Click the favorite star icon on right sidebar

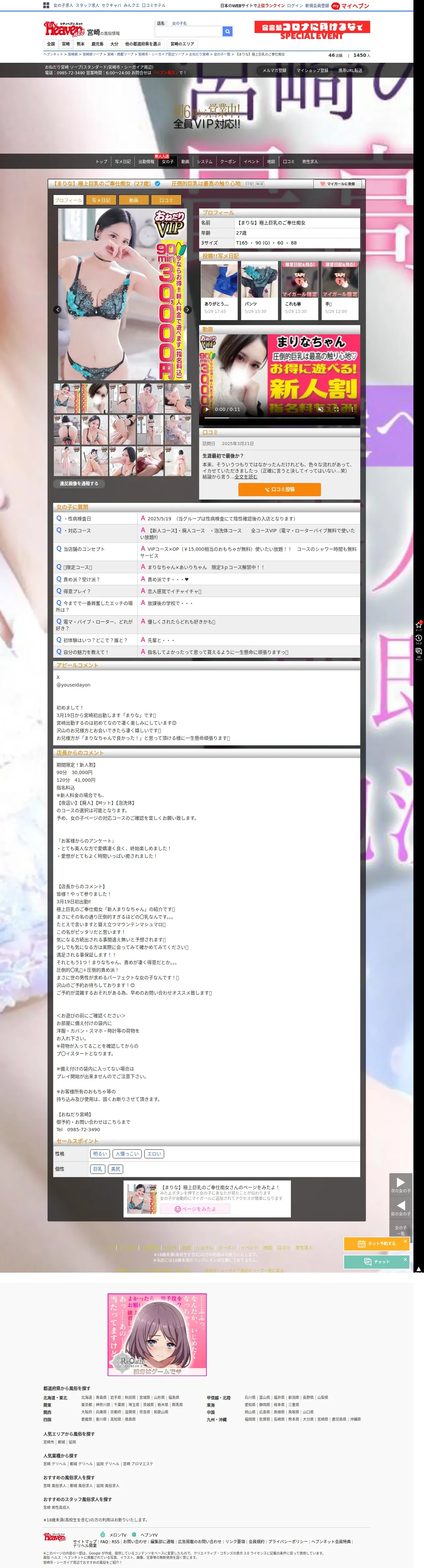(x=418, y=626)
